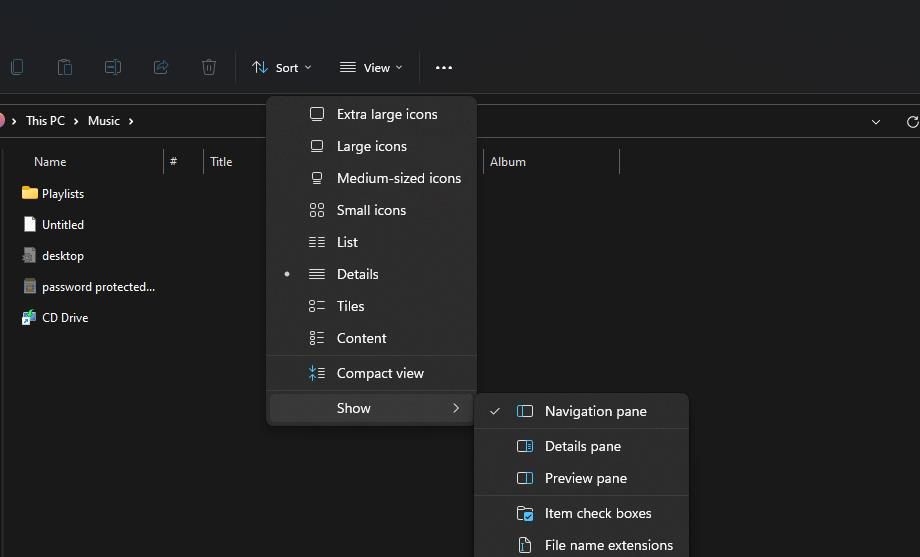Open the Playlists folder

62,193
